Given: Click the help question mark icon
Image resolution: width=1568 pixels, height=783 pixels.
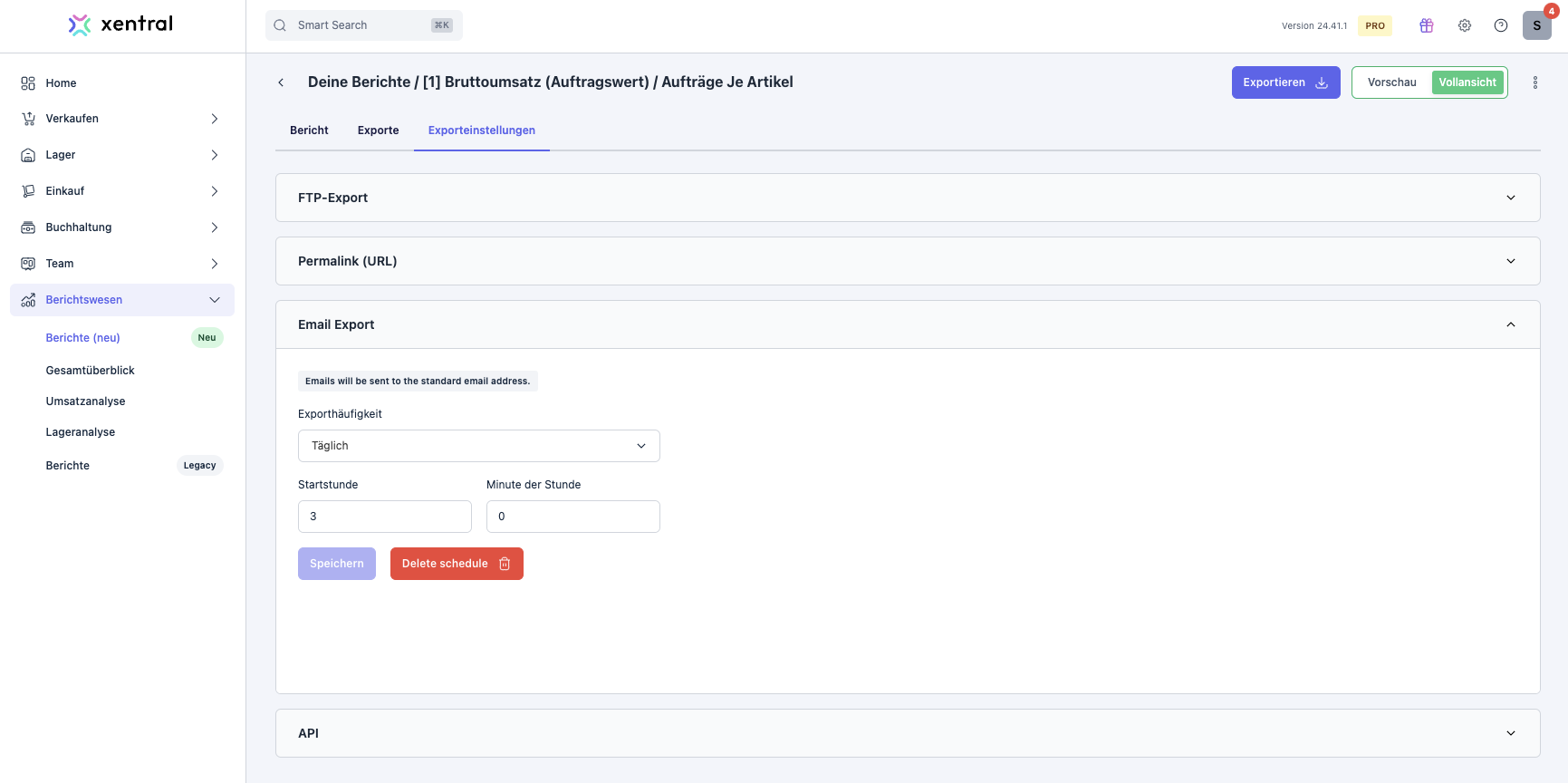Looking at the screenshot, I should coord(1500,25).
